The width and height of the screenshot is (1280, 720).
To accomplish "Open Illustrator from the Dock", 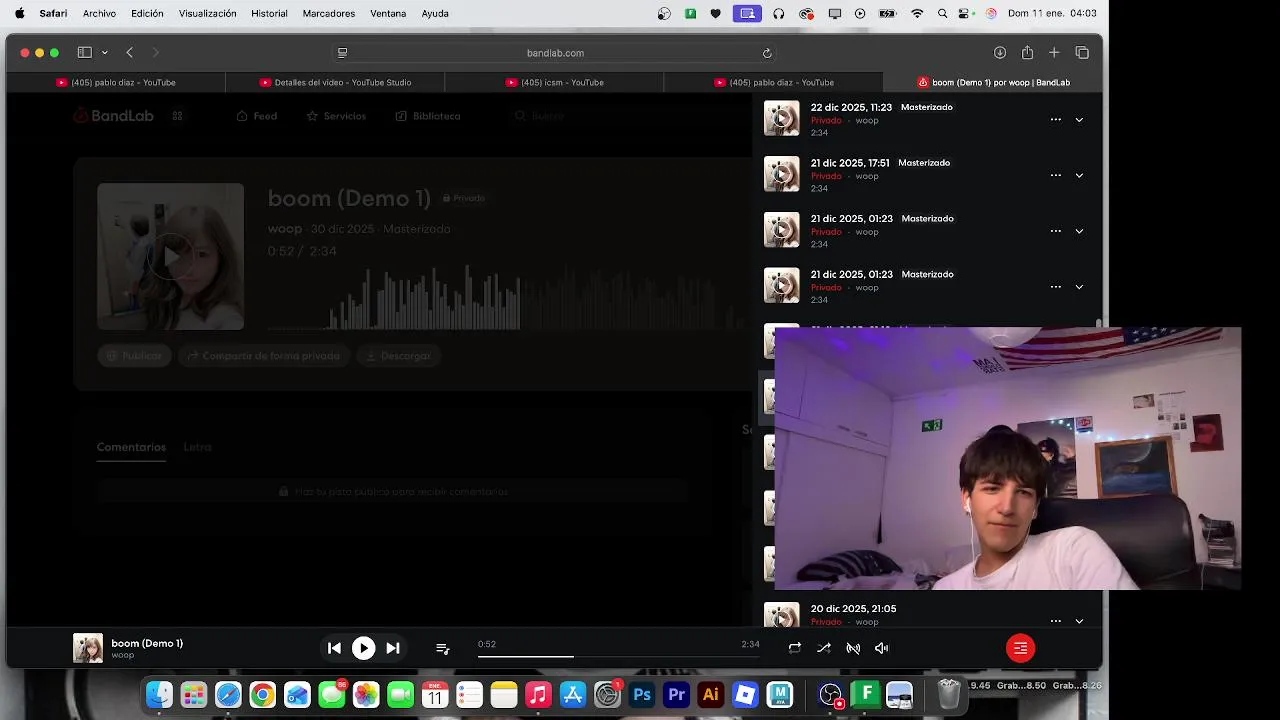I will point(711,694).
